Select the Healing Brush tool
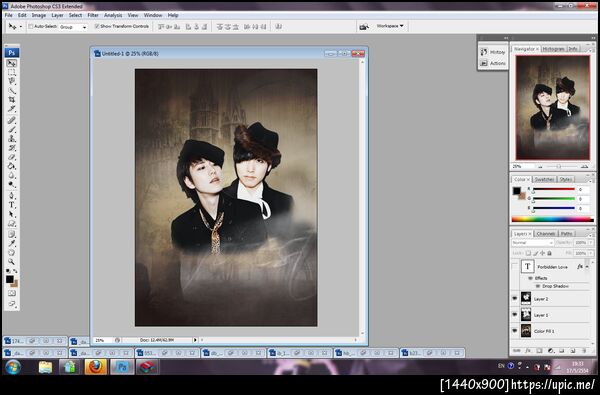The image size is (600, 395). (x=11, y=120)
